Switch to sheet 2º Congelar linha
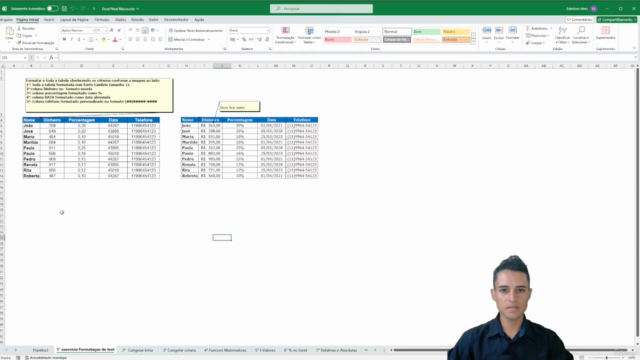 pos(138,350)
